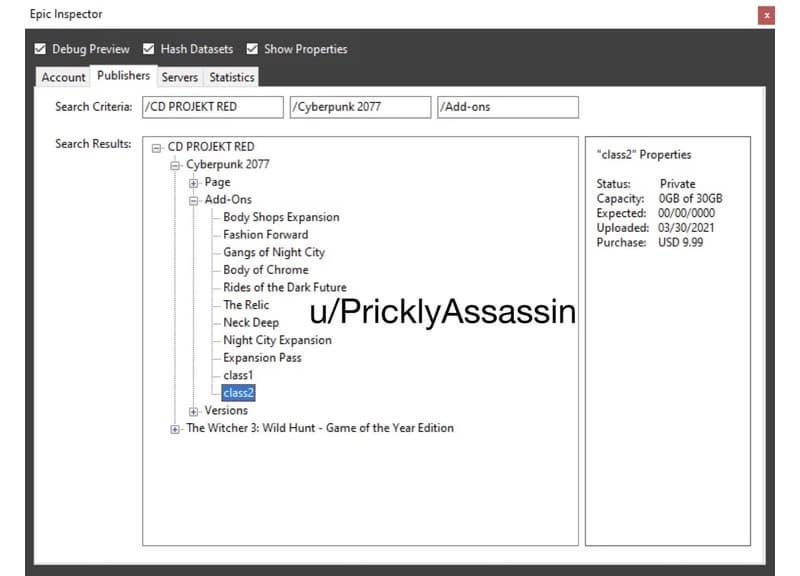This screenshot has width=800, height=576.
Task: Select the Add-Ons tree item
Action: coord(228,199)
